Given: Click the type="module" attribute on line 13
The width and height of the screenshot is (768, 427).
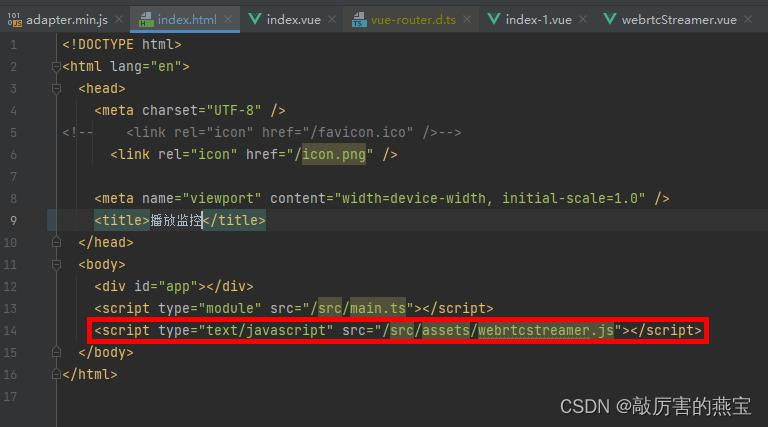Looking at the screenshot, I should point(210,308).
